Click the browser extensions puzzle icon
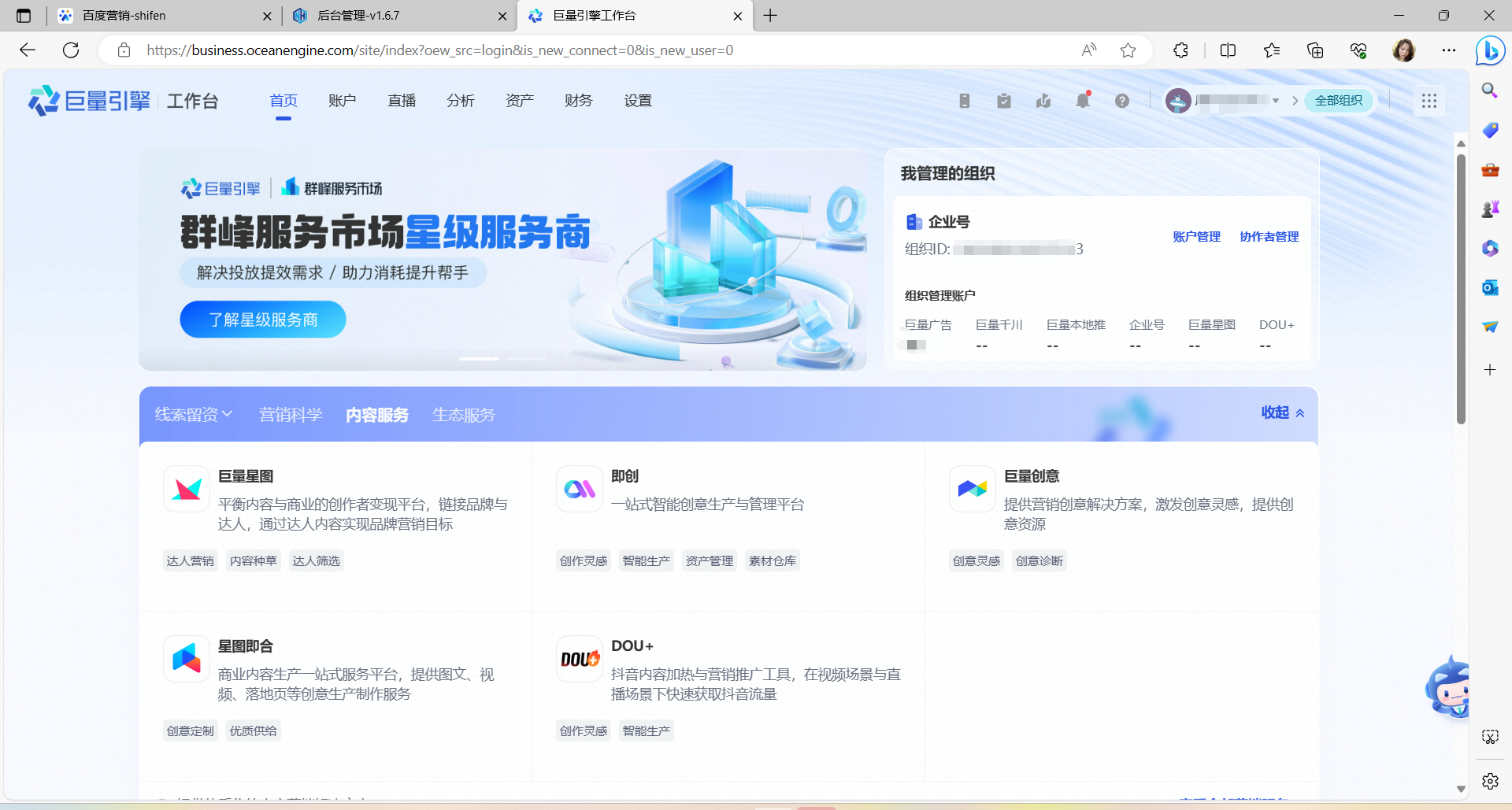Screen dimensions: 1512x810 (1180, 50)
